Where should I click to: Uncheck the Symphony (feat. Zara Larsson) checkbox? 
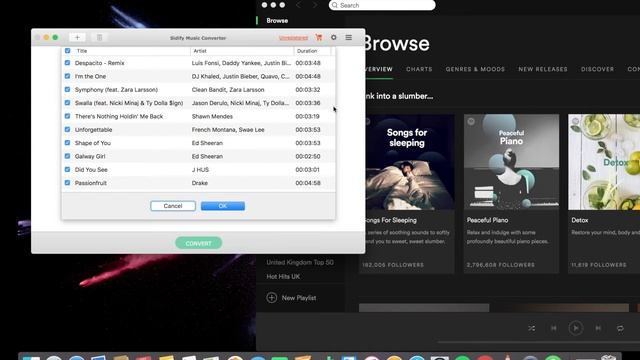(x=67, y=89)
